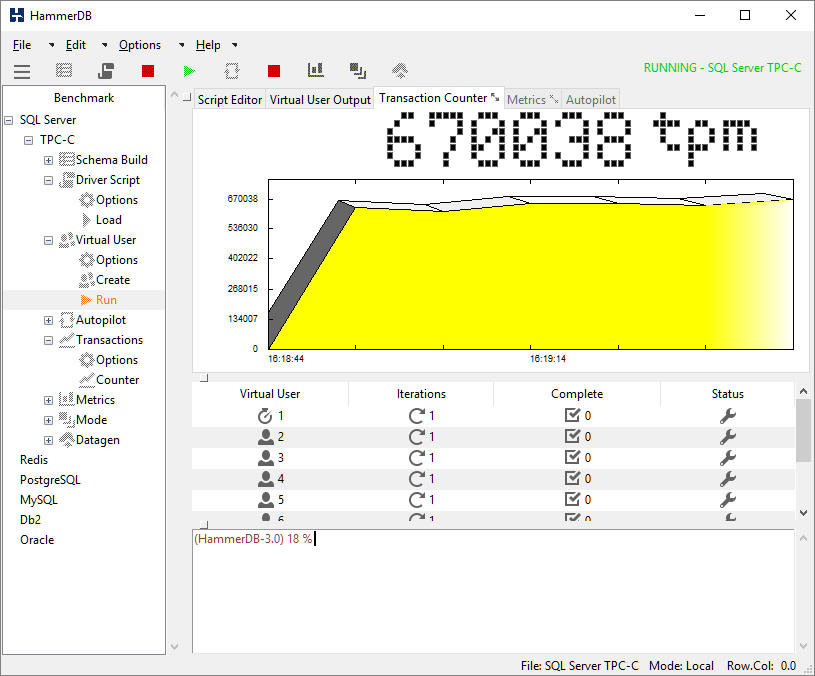Select PostgreSQL in the Benchmark list
This screenshot has height=676, width=815.
[49, 480]
